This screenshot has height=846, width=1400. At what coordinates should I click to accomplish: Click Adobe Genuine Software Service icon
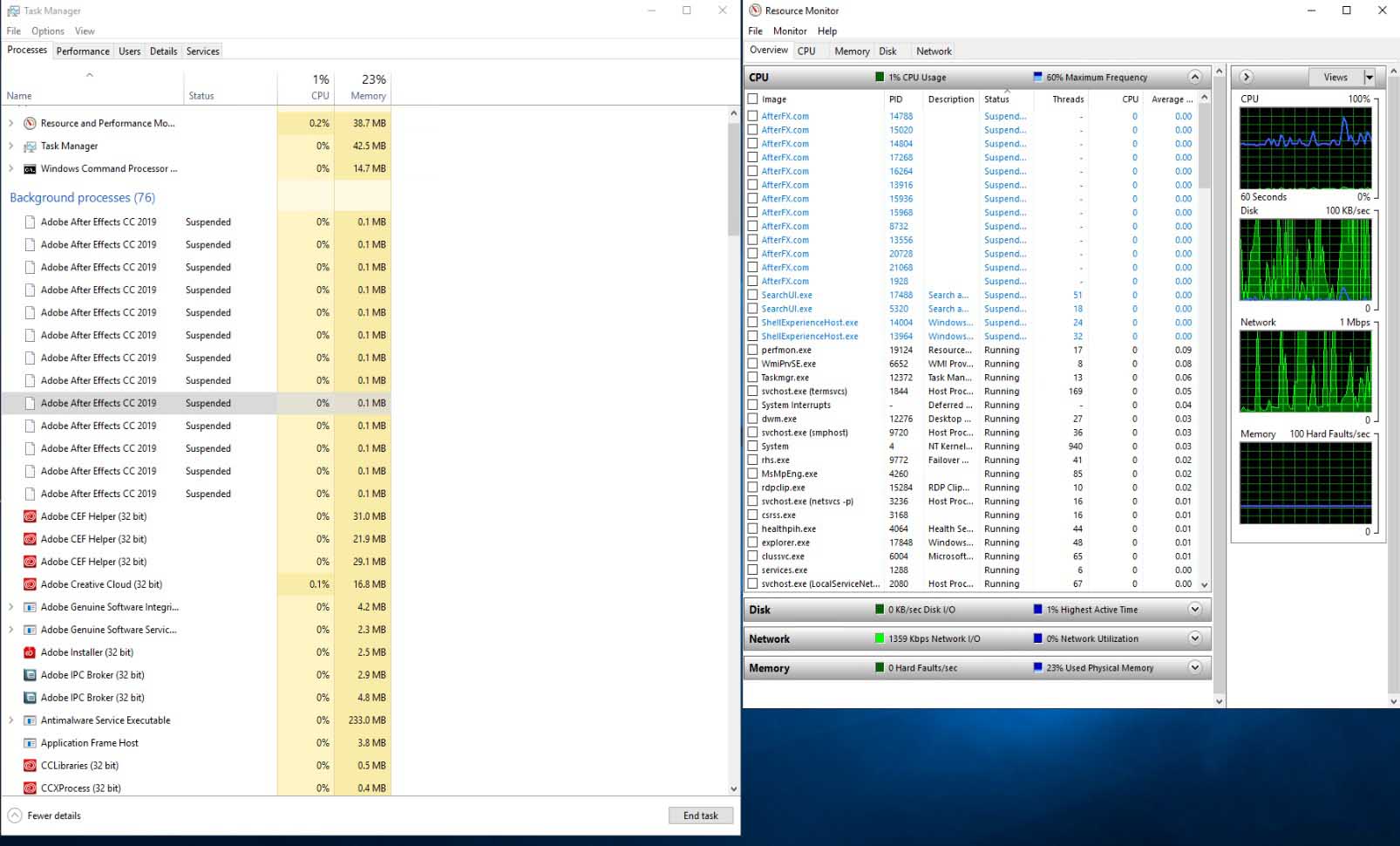tap(30, 630)
